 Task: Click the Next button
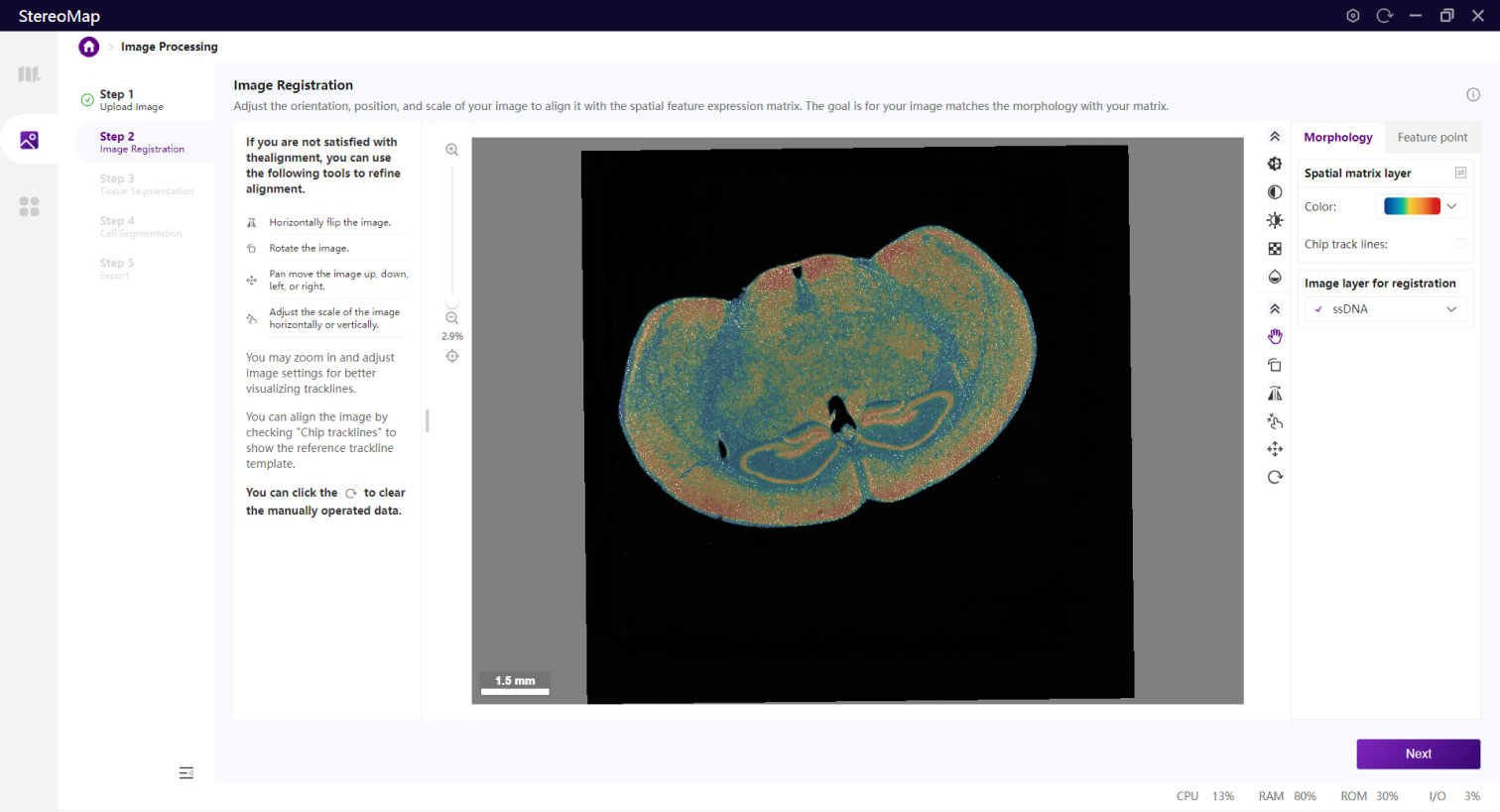tap(1418, 754)
